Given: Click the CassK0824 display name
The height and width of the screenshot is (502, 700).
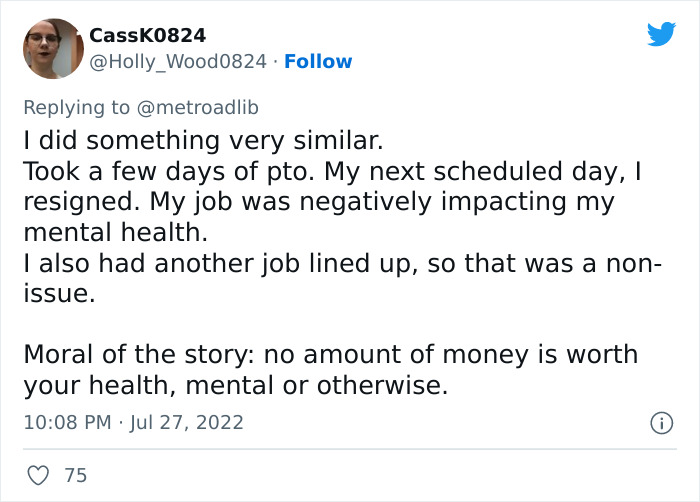Looking at the screenshot, I should (148, 35).
